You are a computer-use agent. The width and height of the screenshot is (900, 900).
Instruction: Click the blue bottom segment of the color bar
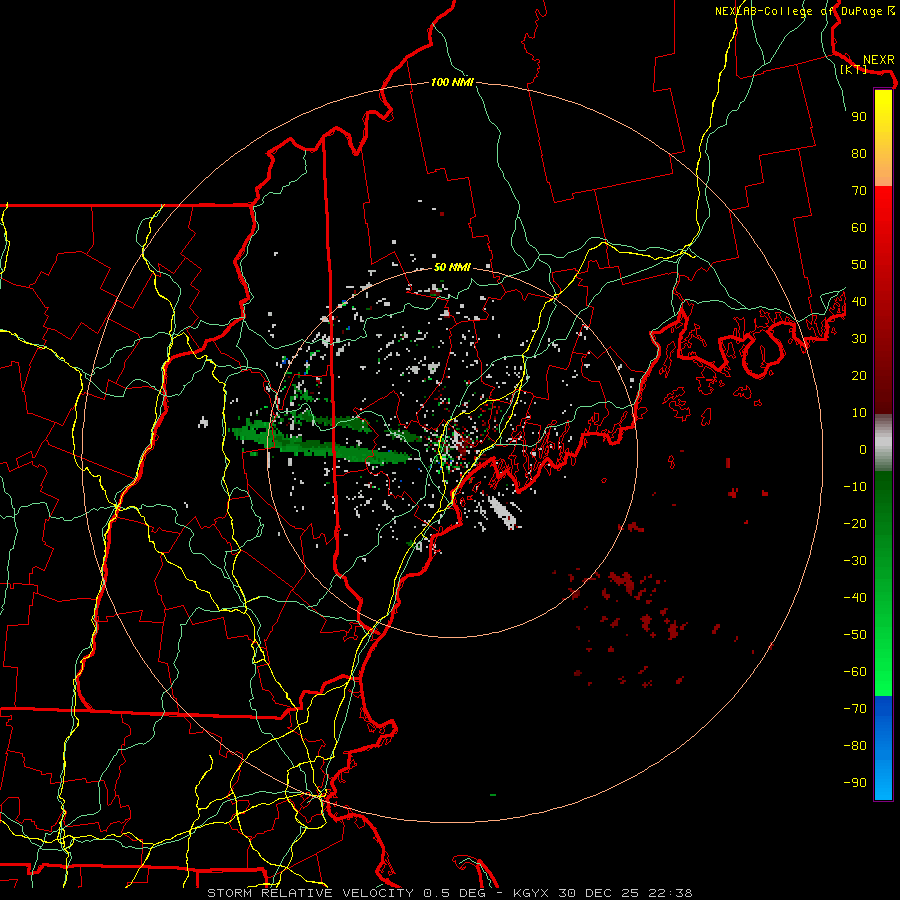[883, 748]
